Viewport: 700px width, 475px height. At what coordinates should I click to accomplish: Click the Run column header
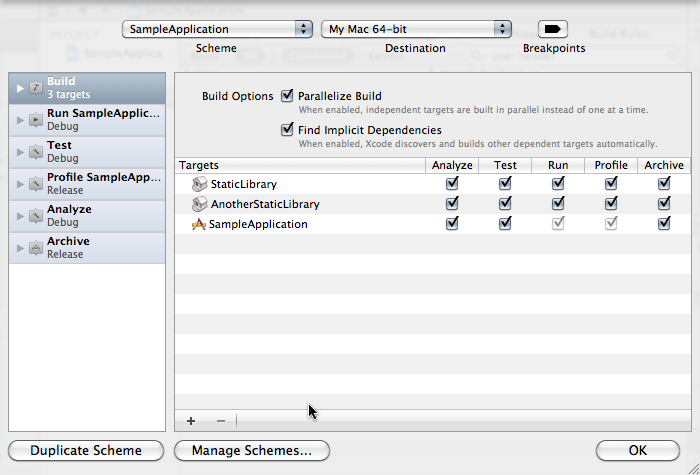coord(558,165)
